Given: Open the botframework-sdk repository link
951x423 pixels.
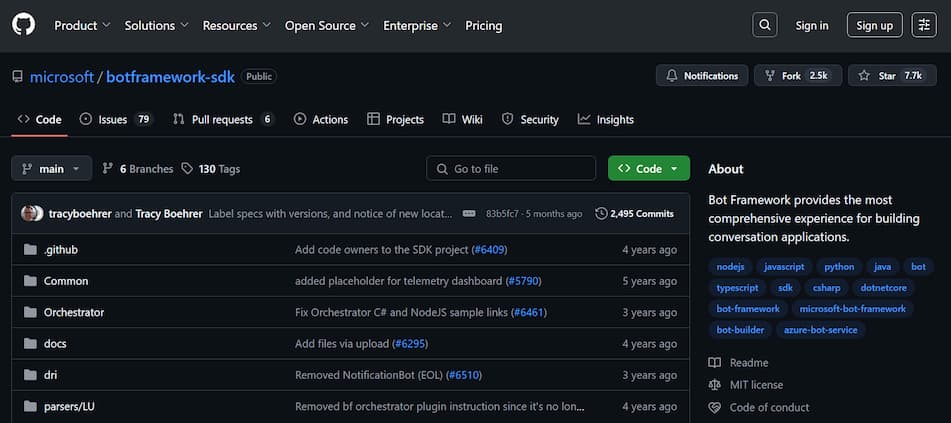Looking at the screenshot, I should (x=170, y=77).
